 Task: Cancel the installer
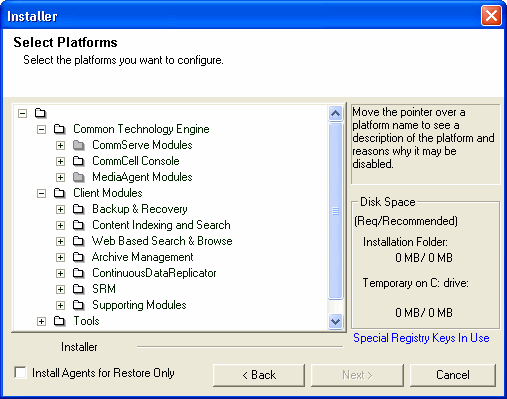(x=453, y=375)
